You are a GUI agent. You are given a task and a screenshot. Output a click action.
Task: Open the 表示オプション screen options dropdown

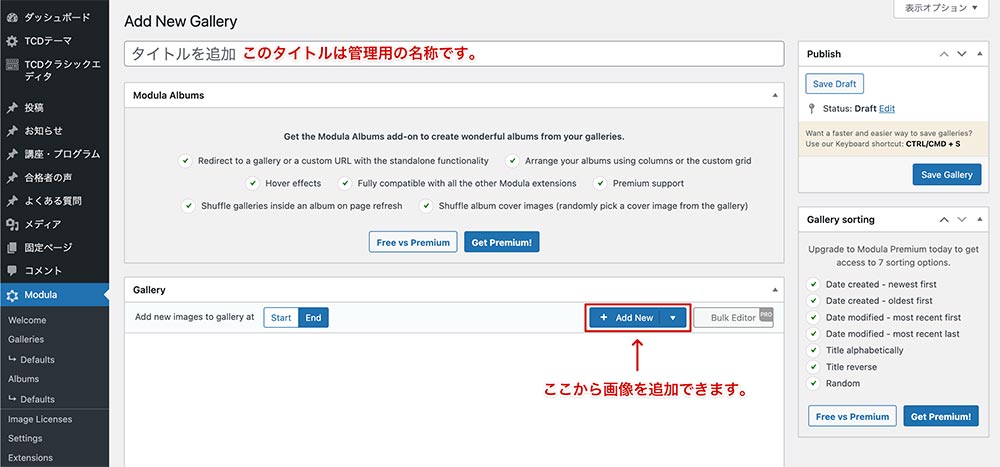[943, 8]
